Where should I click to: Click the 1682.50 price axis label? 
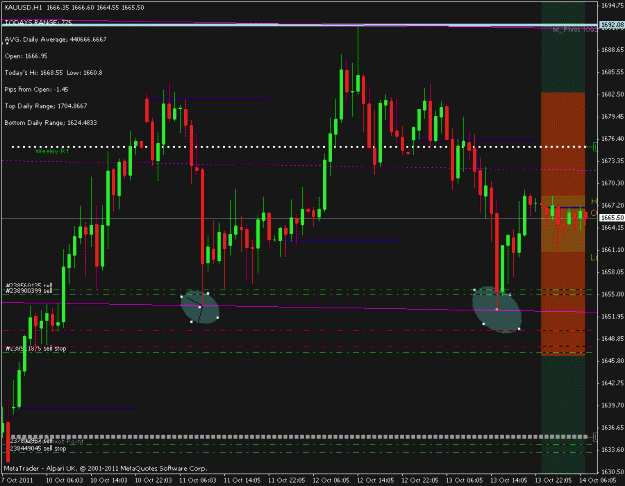(612, 94)
